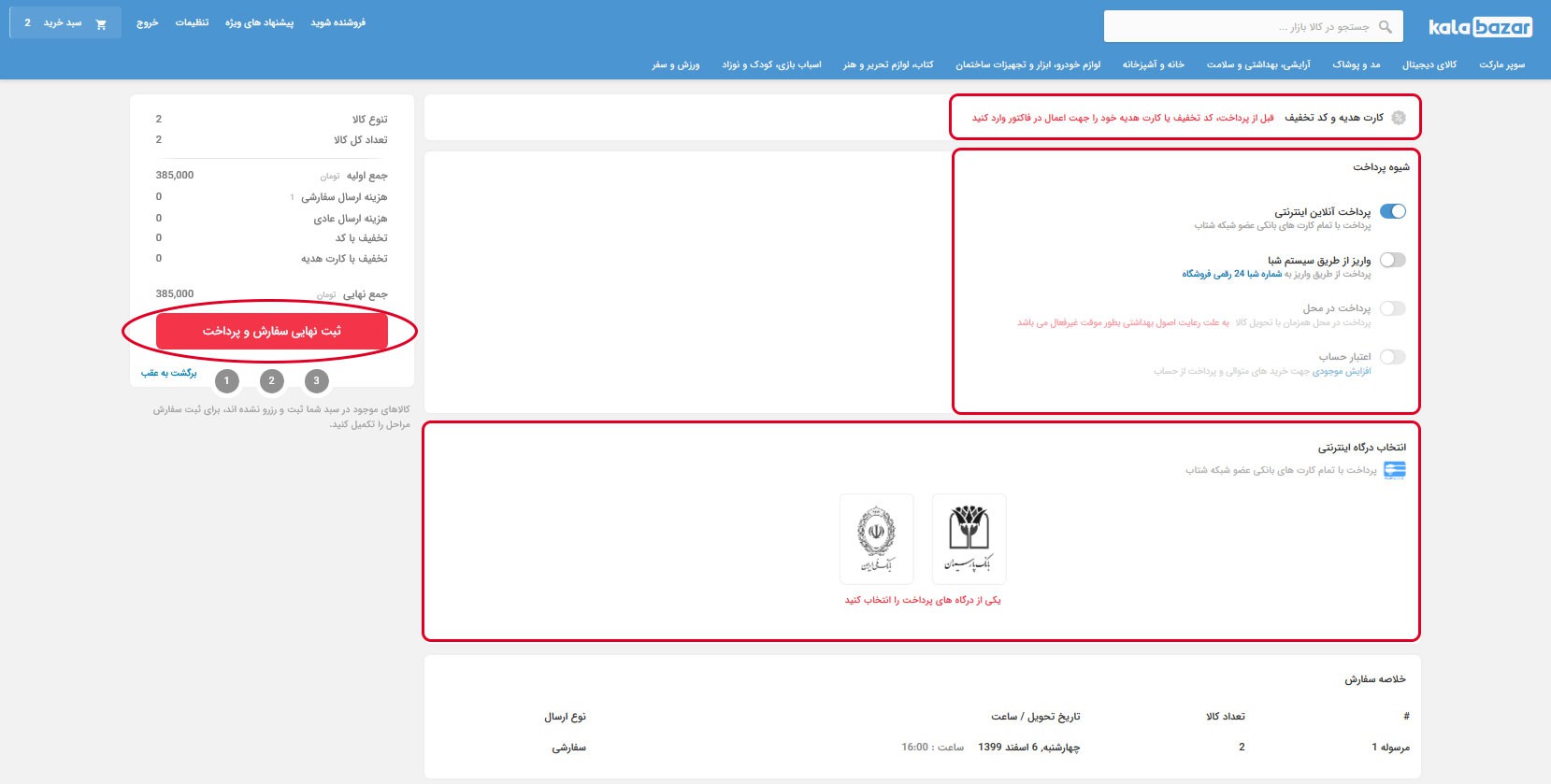Go to checkout step 2 circle

pyautogui.click(x=272, y=380)
